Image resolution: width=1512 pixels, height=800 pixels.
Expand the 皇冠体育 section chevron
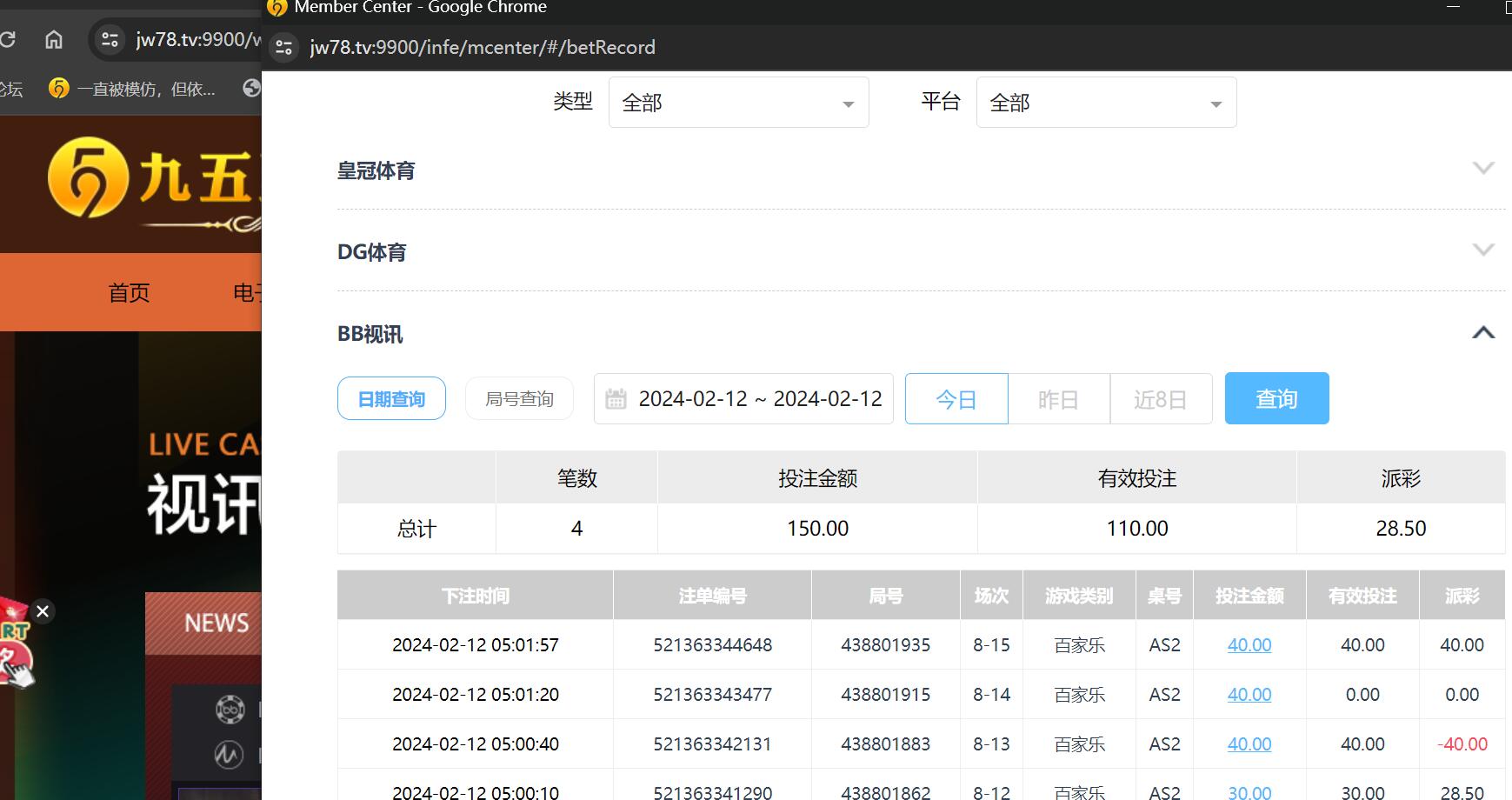tap(1483, 168)
